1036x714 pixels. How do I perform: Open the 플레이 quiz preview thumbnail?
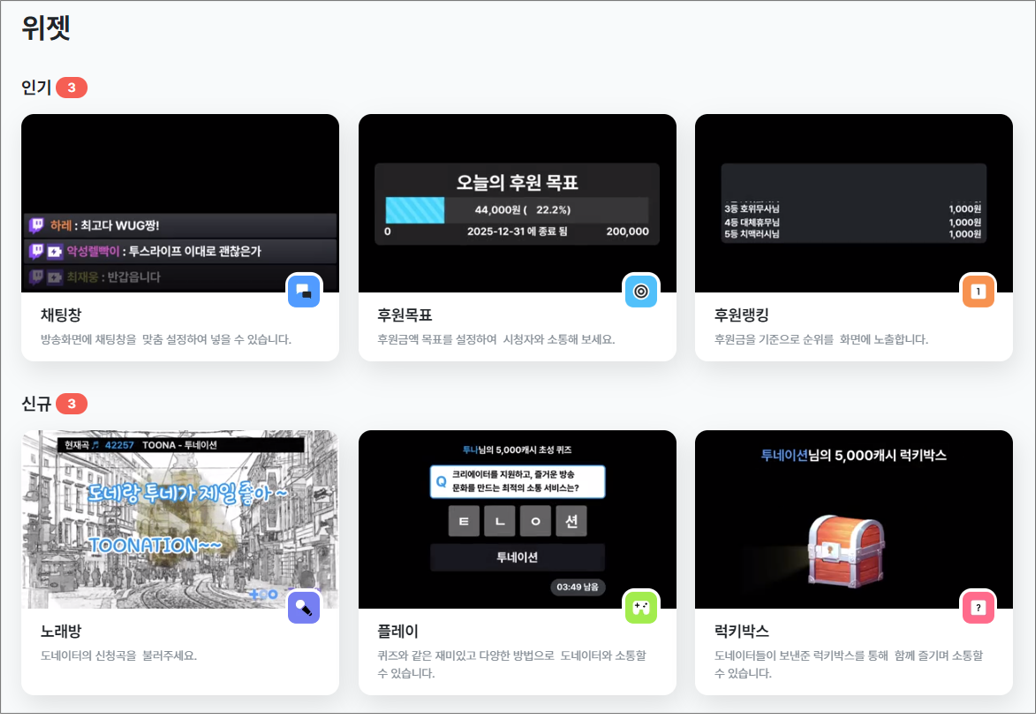pos(517,519)
